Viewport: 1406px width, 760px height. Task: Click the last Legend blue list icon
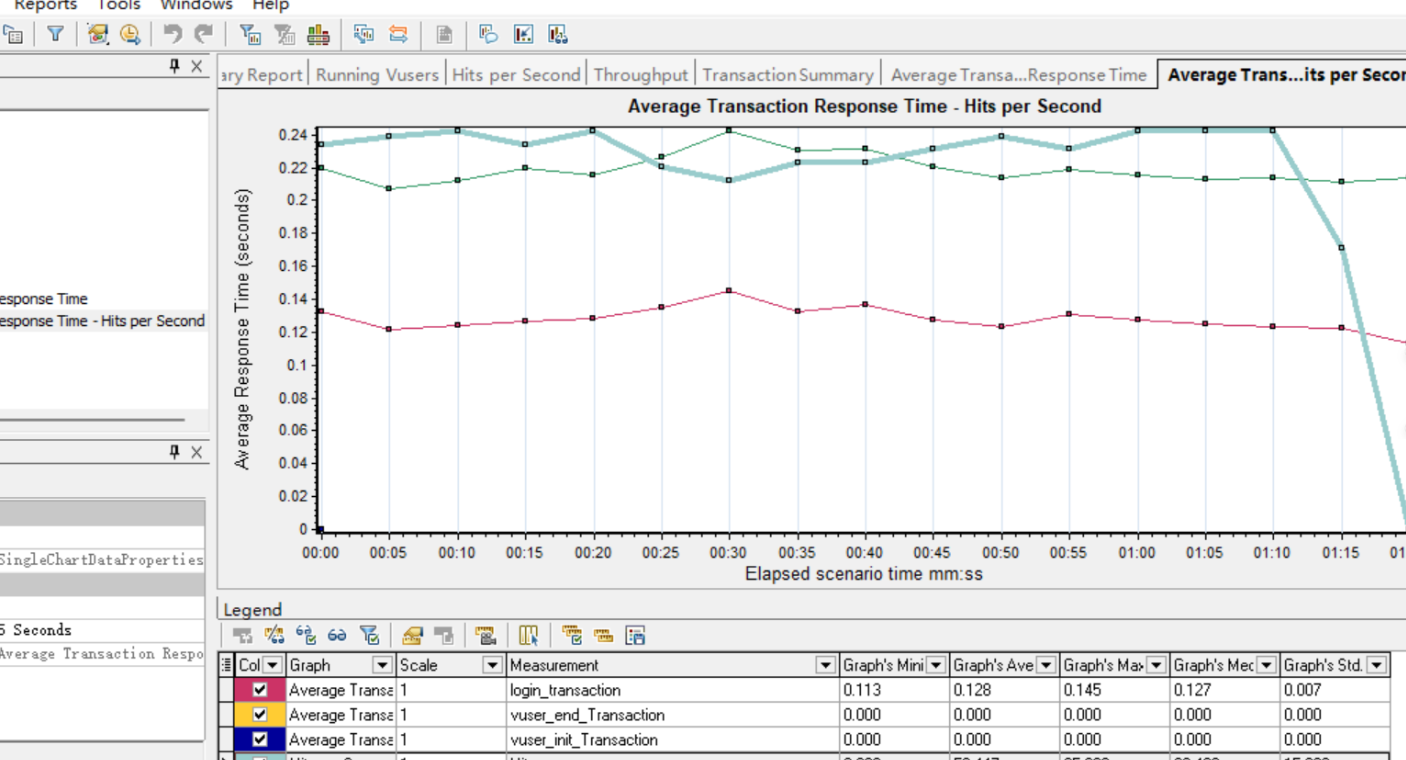coord(635,635)
